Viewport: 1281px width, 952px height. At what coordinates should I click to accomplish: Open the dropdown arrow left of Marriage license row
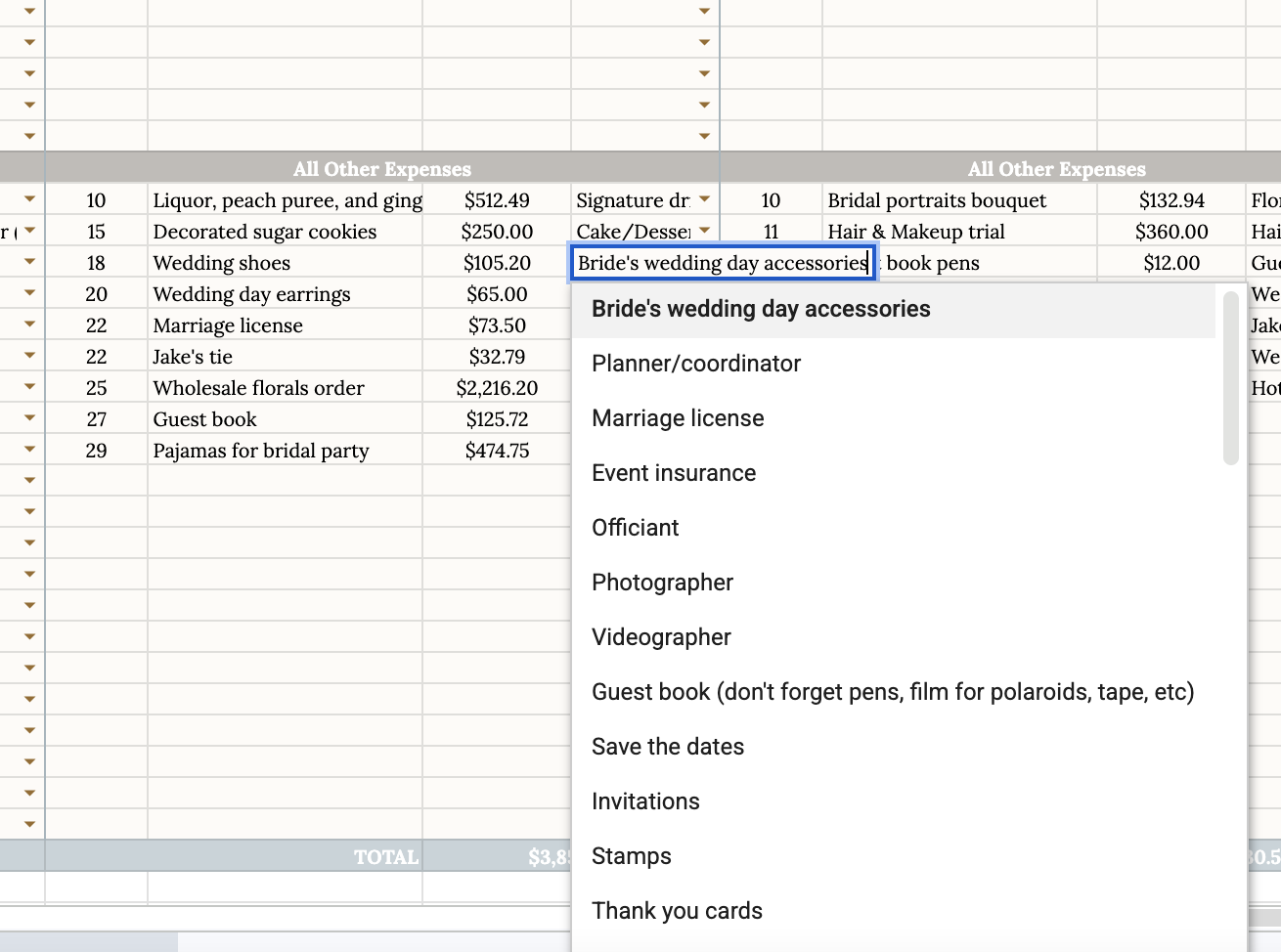coord(29,325)
